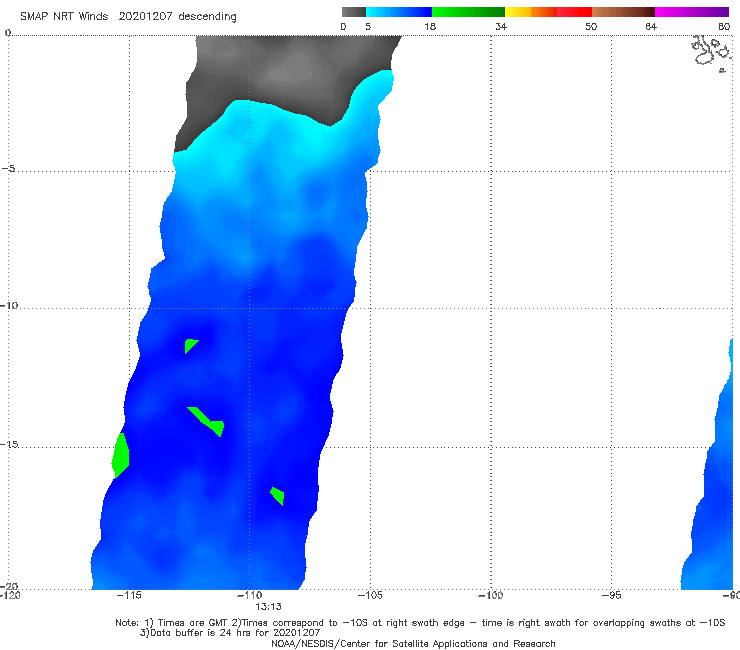Click the longitude axis label '-105'
The image size is (740, 650).
pyautogui.click(x=370, y=595)
